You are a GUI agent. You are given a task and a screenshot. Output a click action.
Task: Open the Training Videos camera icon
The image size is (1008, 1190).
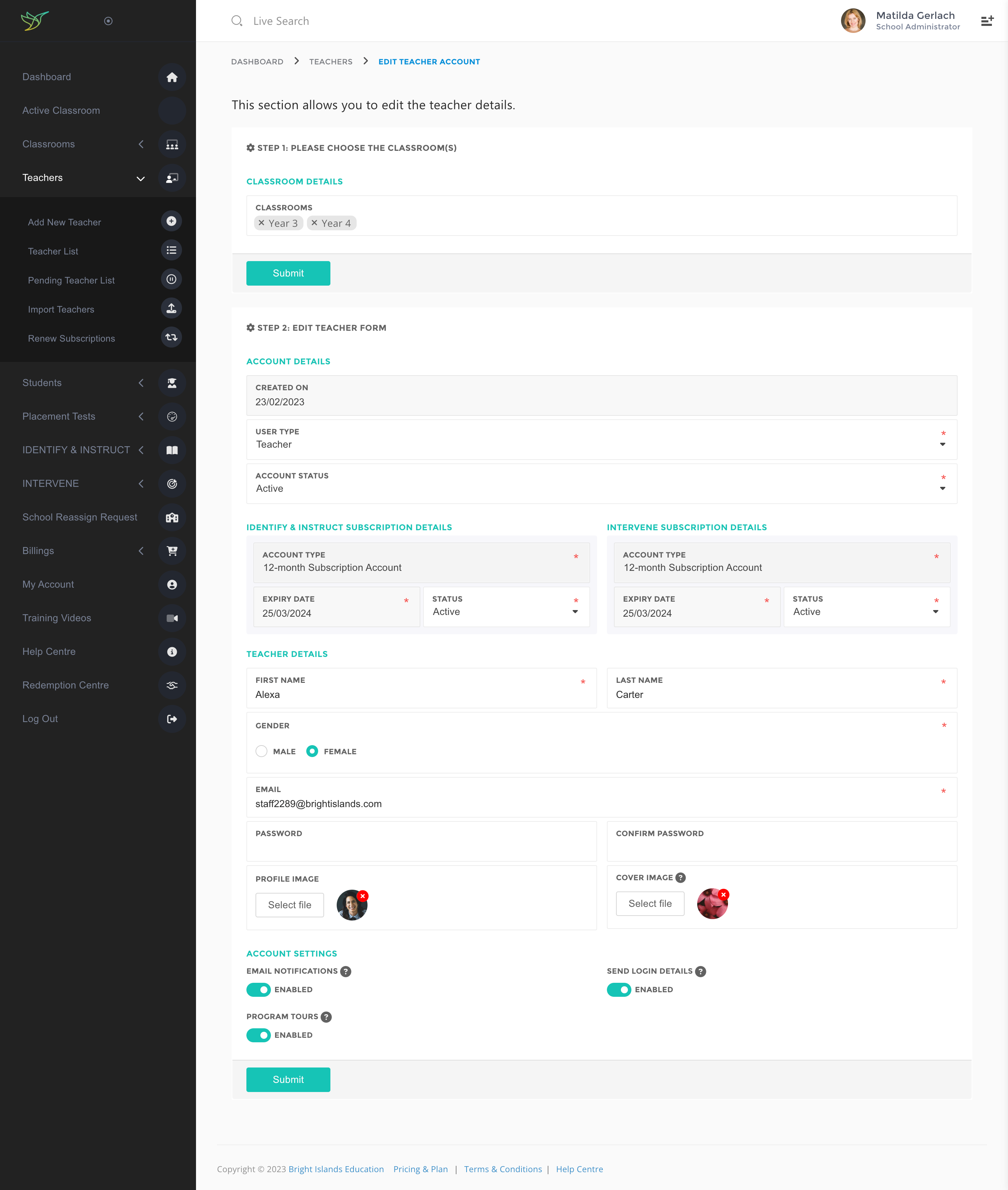pos(172,618)
